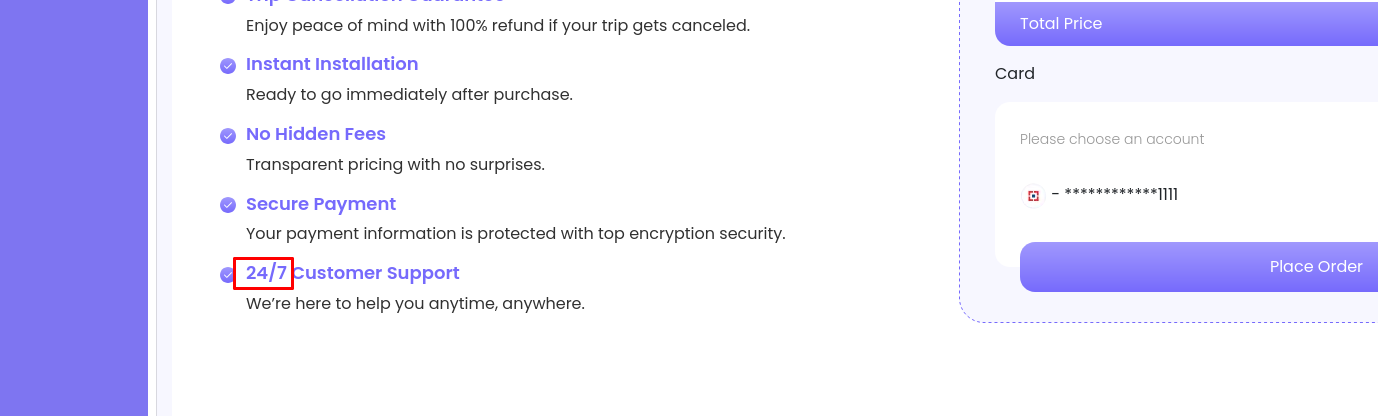Screen dimensions: 1378x416
Task: Click 'Transparent pricing with no surprises' text
Action: pyautogui.click(x=395, y=165)
